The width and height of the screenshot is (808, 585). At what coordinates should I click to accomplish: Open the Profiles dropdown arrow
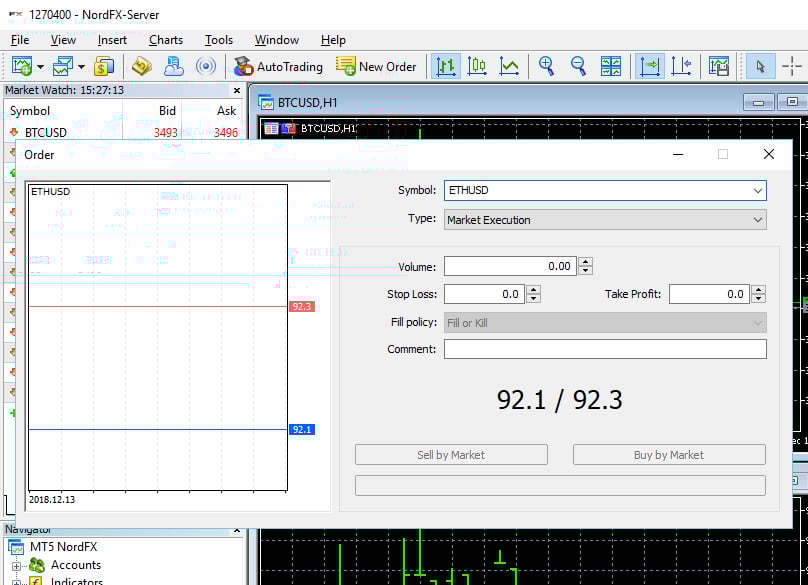(x=81, y=66)
